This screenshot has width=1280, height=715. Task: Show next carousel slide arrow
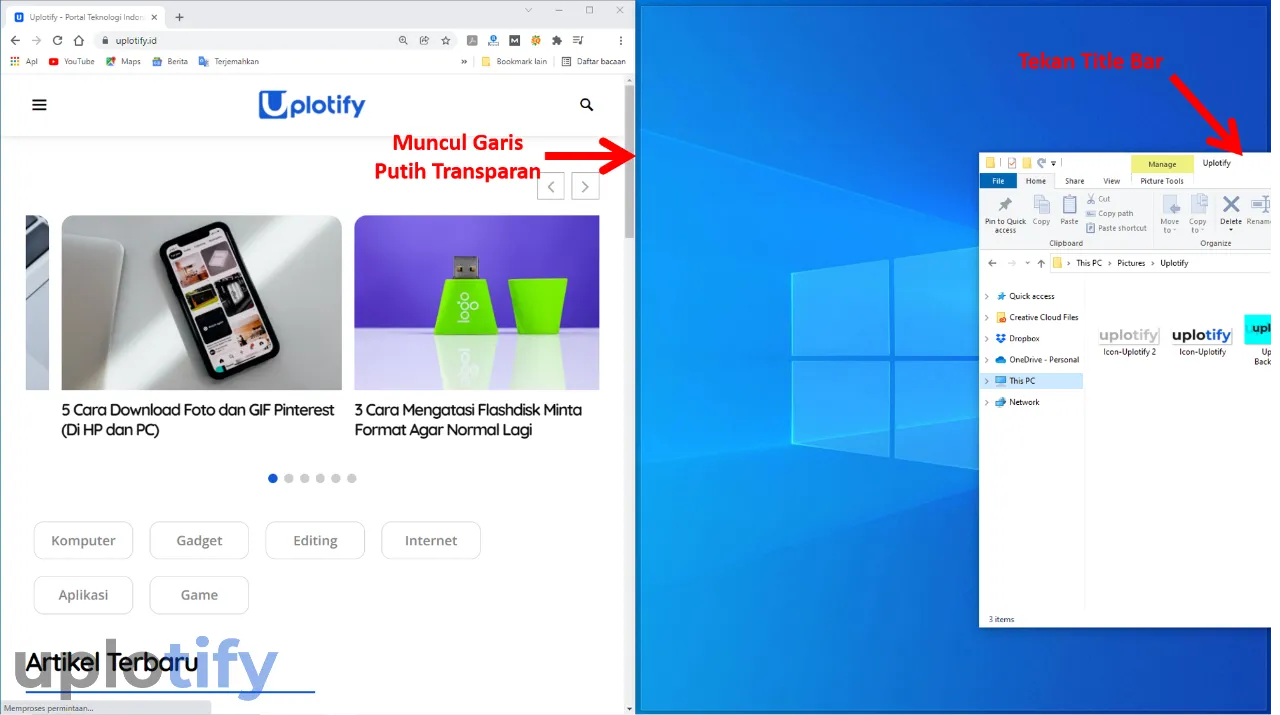[585, 186]
